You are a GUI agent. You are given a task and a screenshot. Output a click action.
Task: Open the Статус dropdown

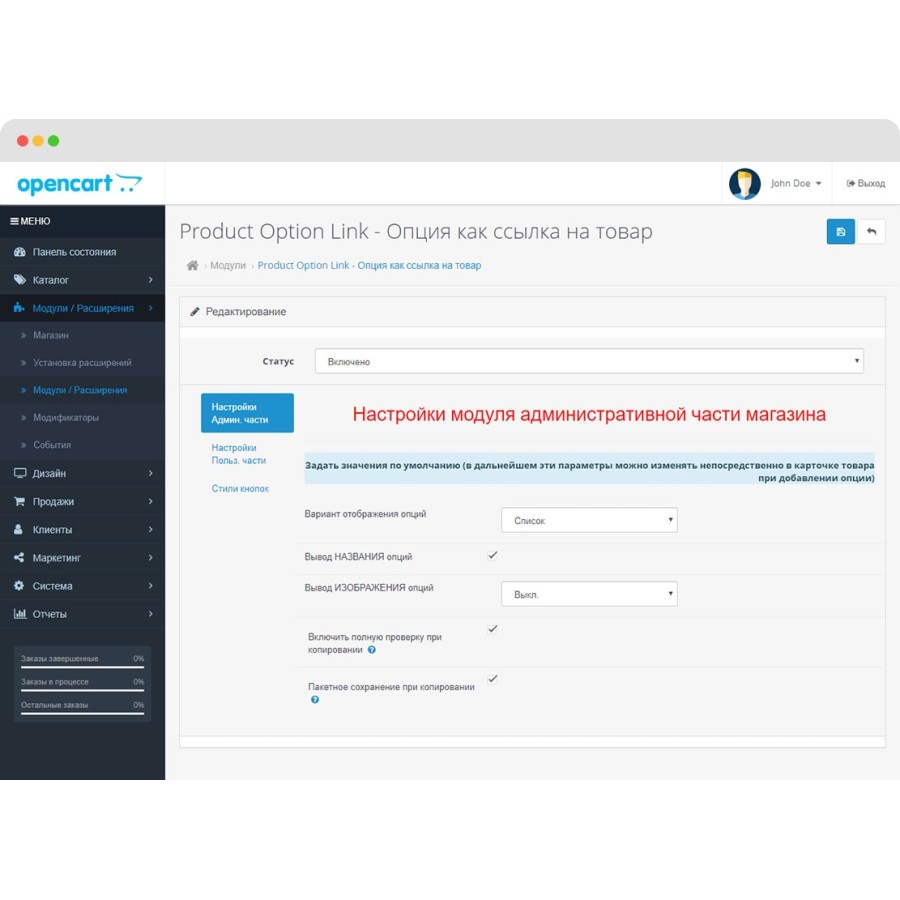[x=589, y=361]
